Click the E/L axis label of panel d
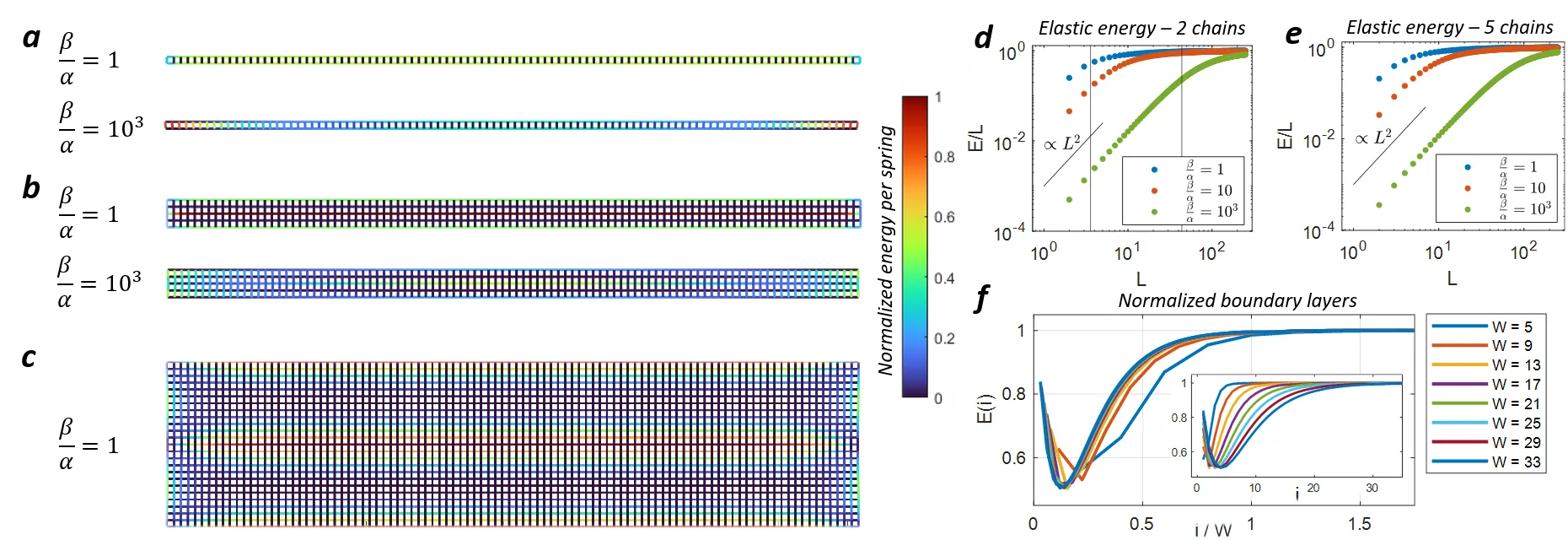 [975, 138]
